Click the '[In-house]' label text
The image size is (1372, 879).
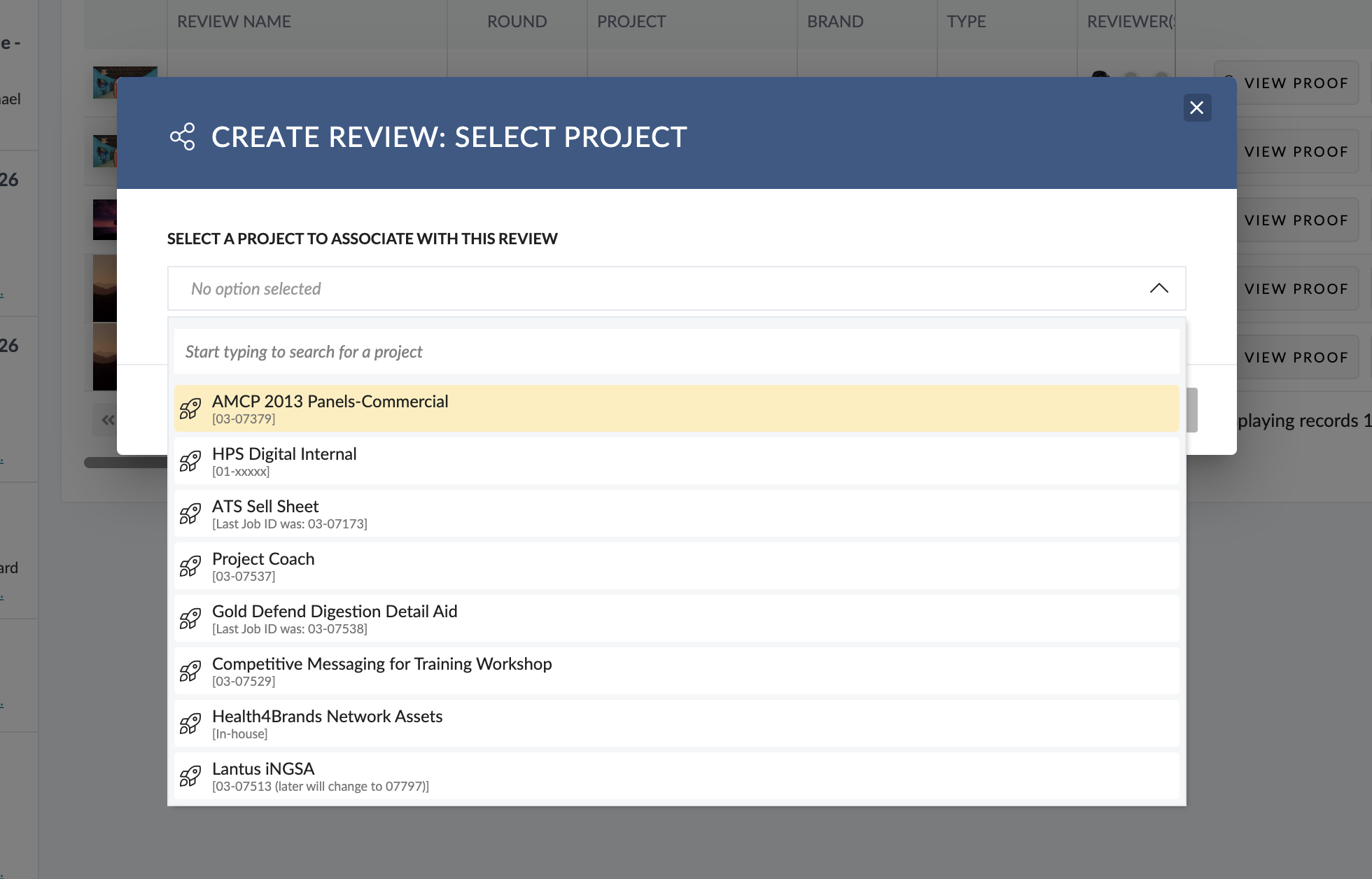point(240,734)
